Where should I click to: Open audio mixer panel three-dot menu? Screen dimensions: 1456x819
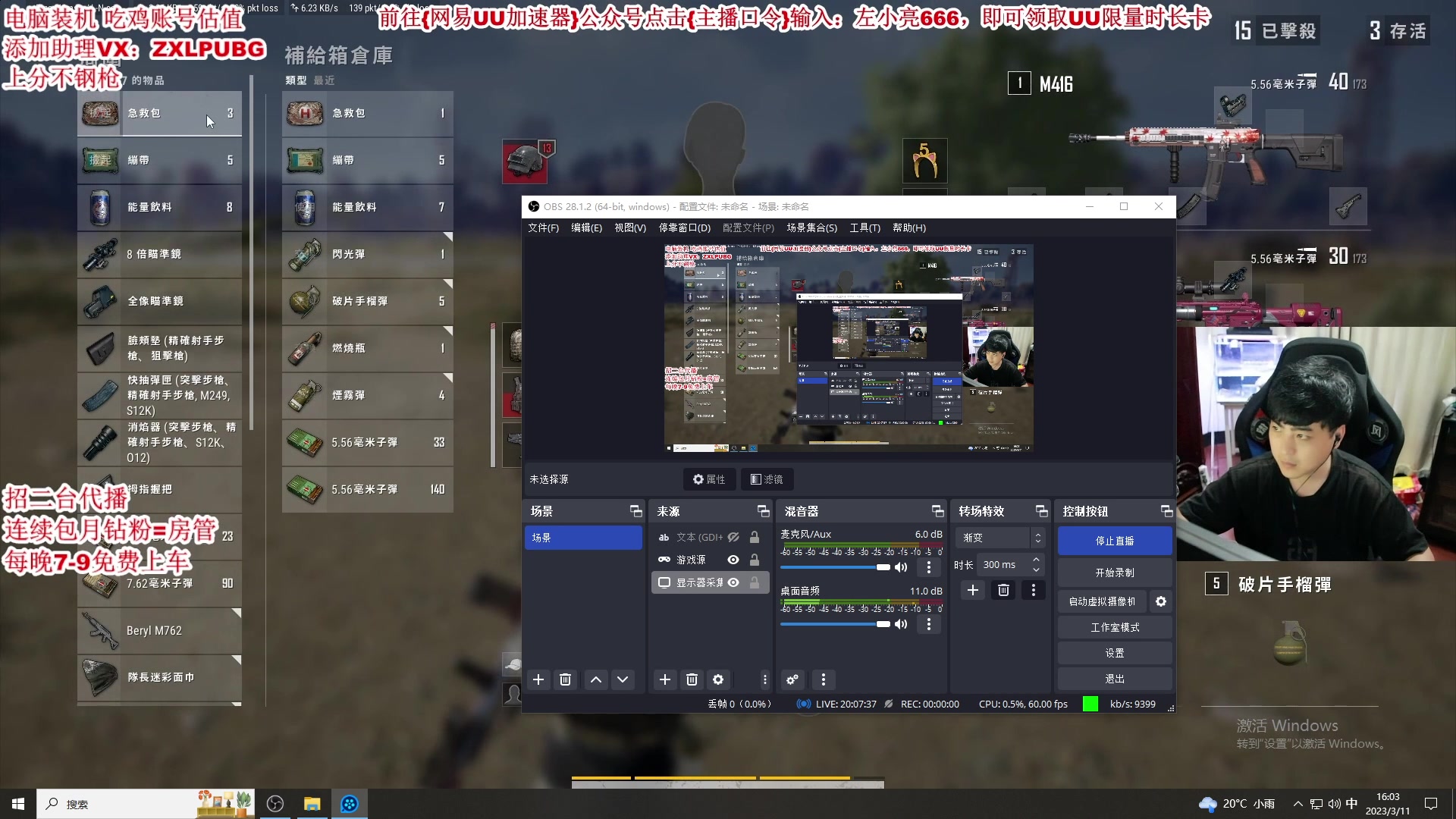(824, 679)
